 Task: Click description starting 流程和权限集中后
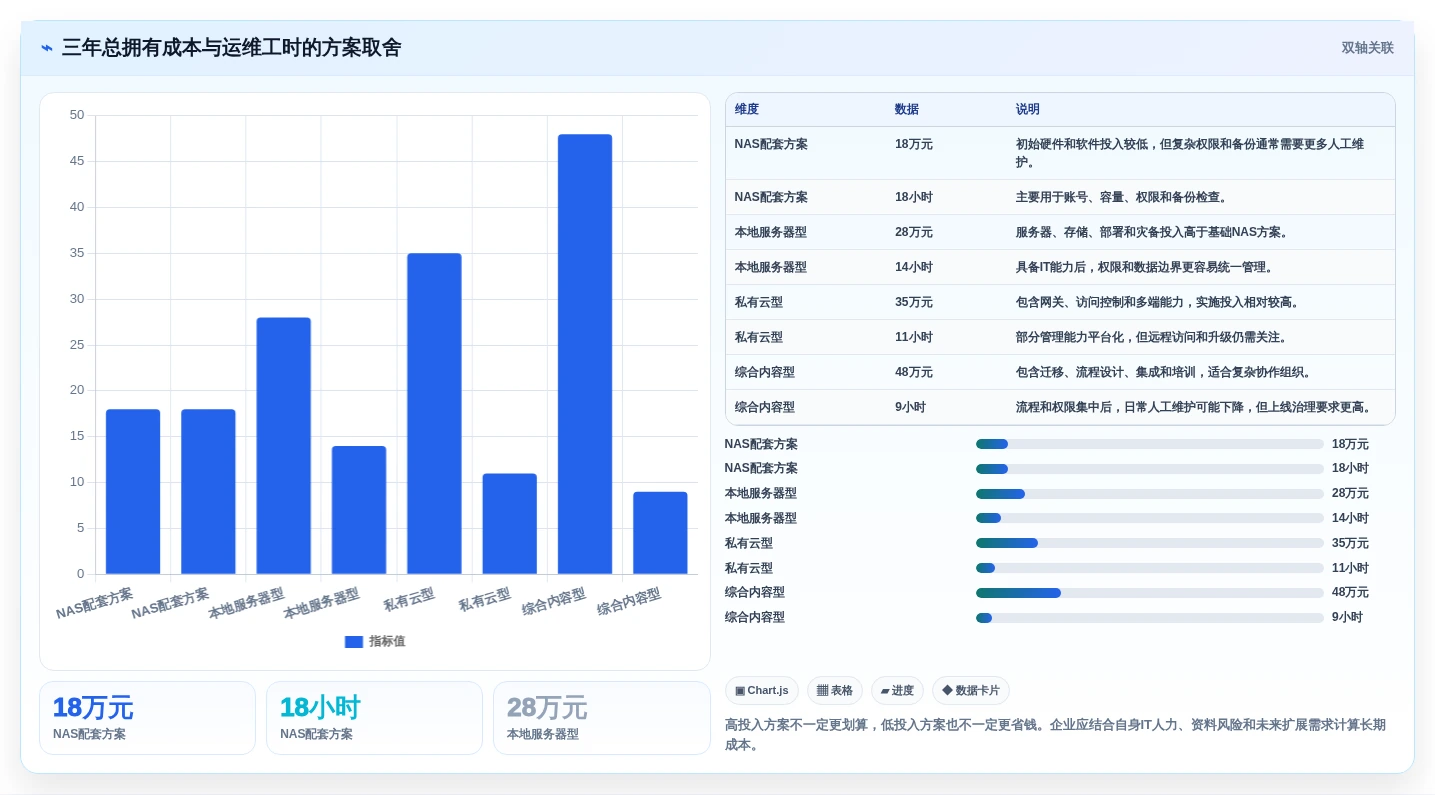(1195, 407)
